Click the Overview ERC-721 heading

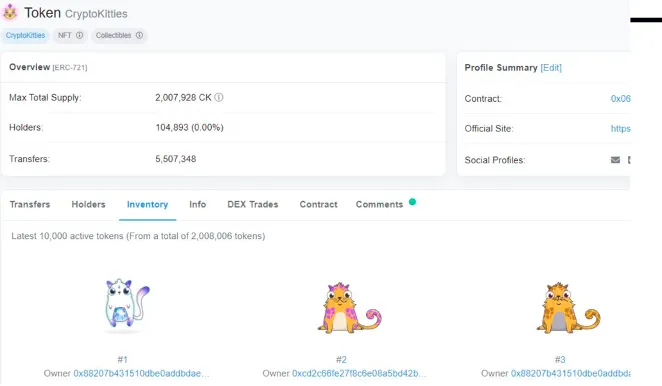48,67
